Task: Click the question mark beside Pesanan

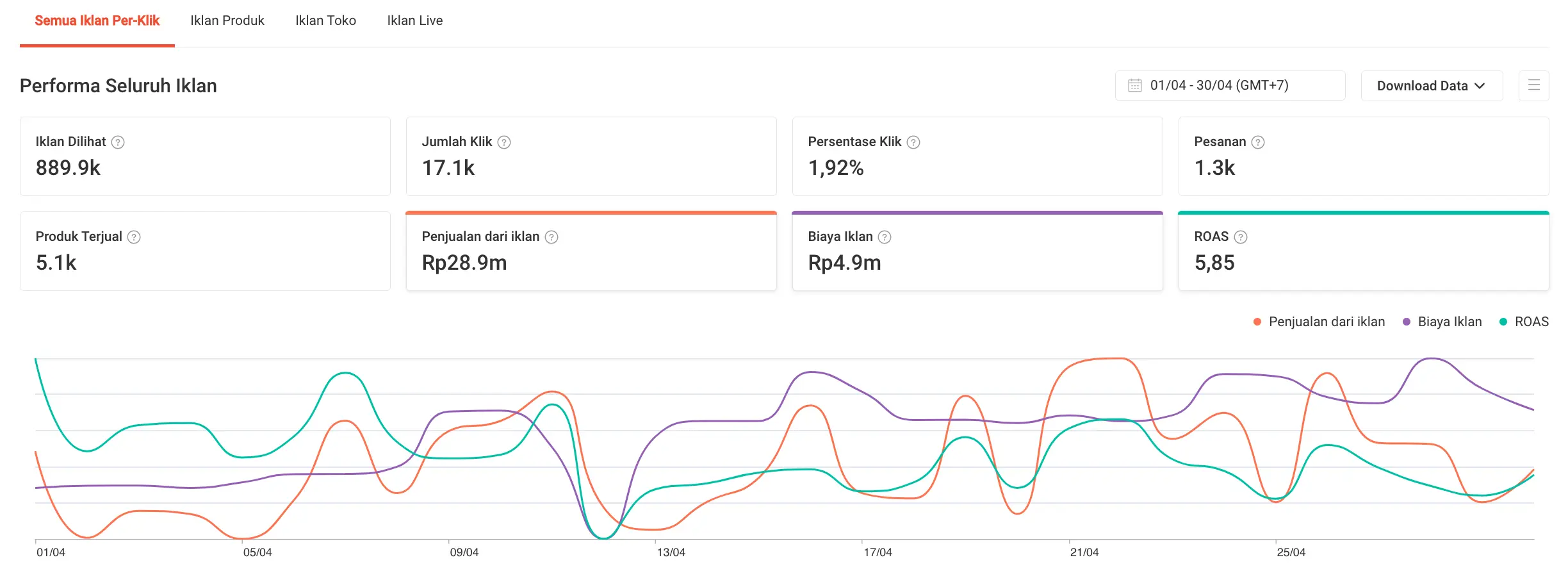Action: 1258,142
